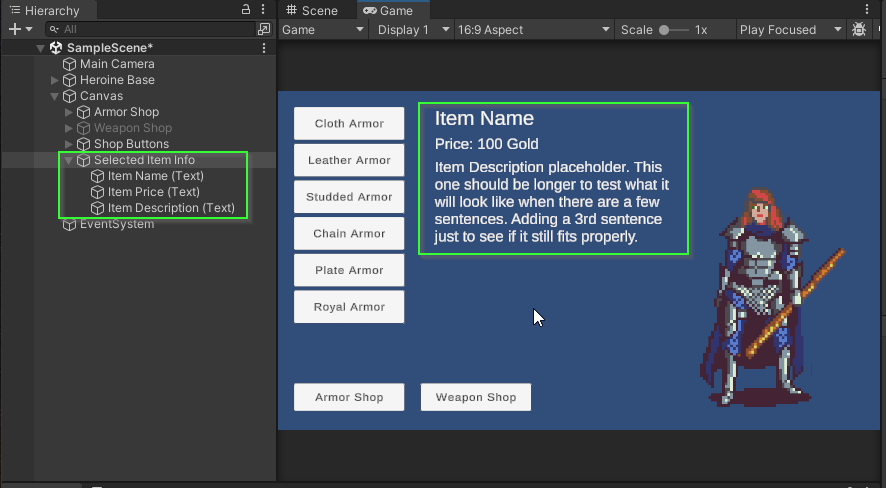886x488 pixels.
Task: Click the plus create-object button in Hierarchy
Action: 14,30
